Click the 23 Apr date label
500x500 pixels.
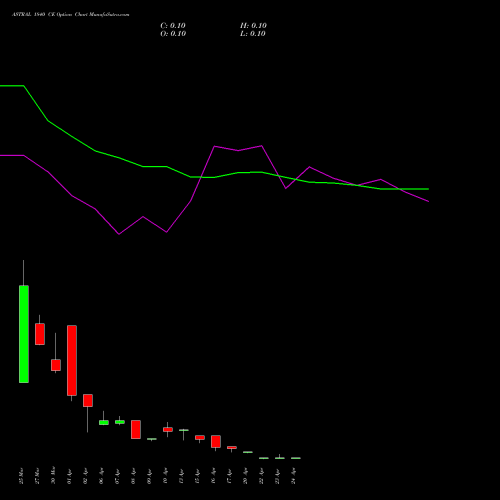click(x=278, y=476)
